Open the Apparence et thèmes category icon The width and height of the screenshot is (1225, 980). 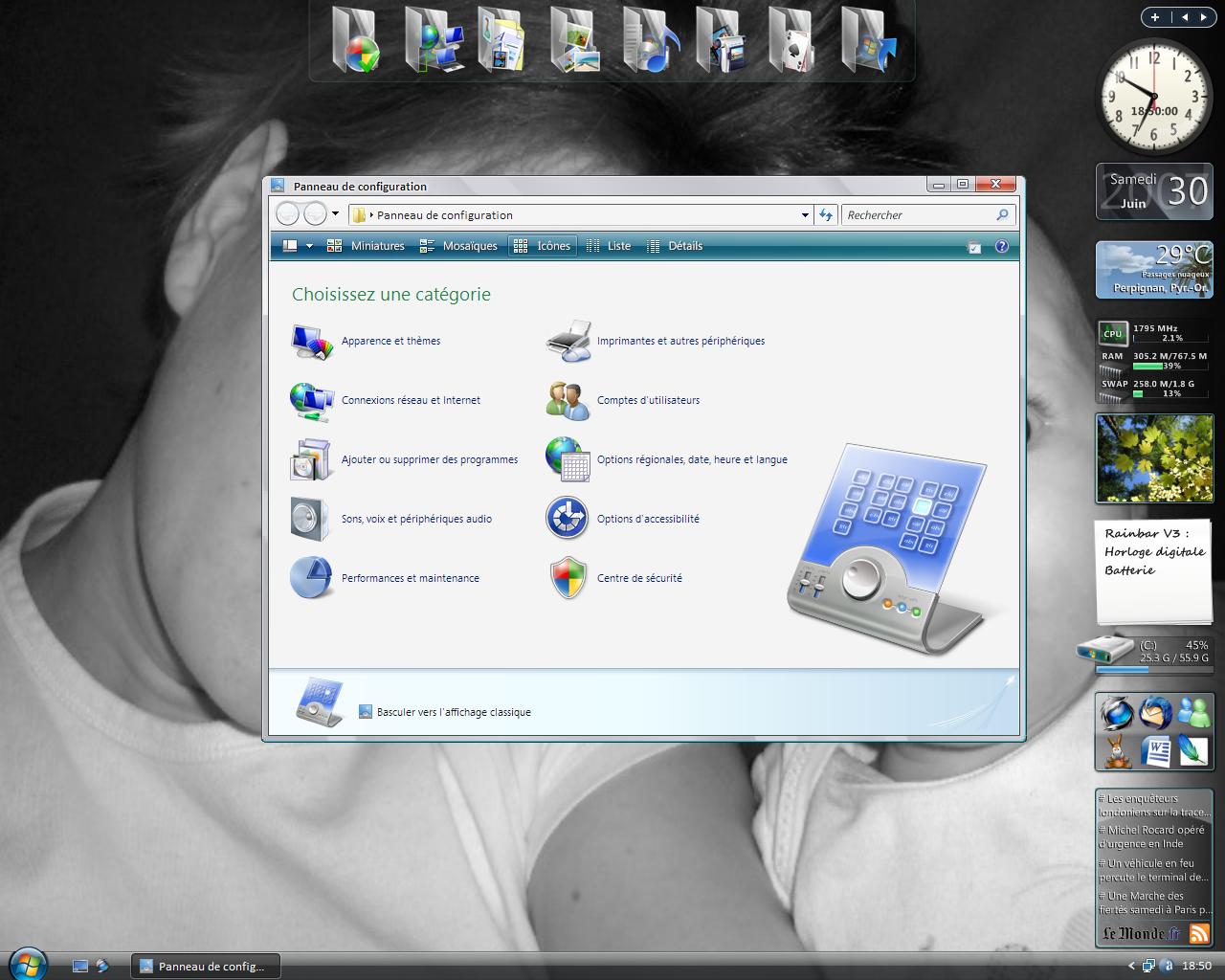click(312, 342)
